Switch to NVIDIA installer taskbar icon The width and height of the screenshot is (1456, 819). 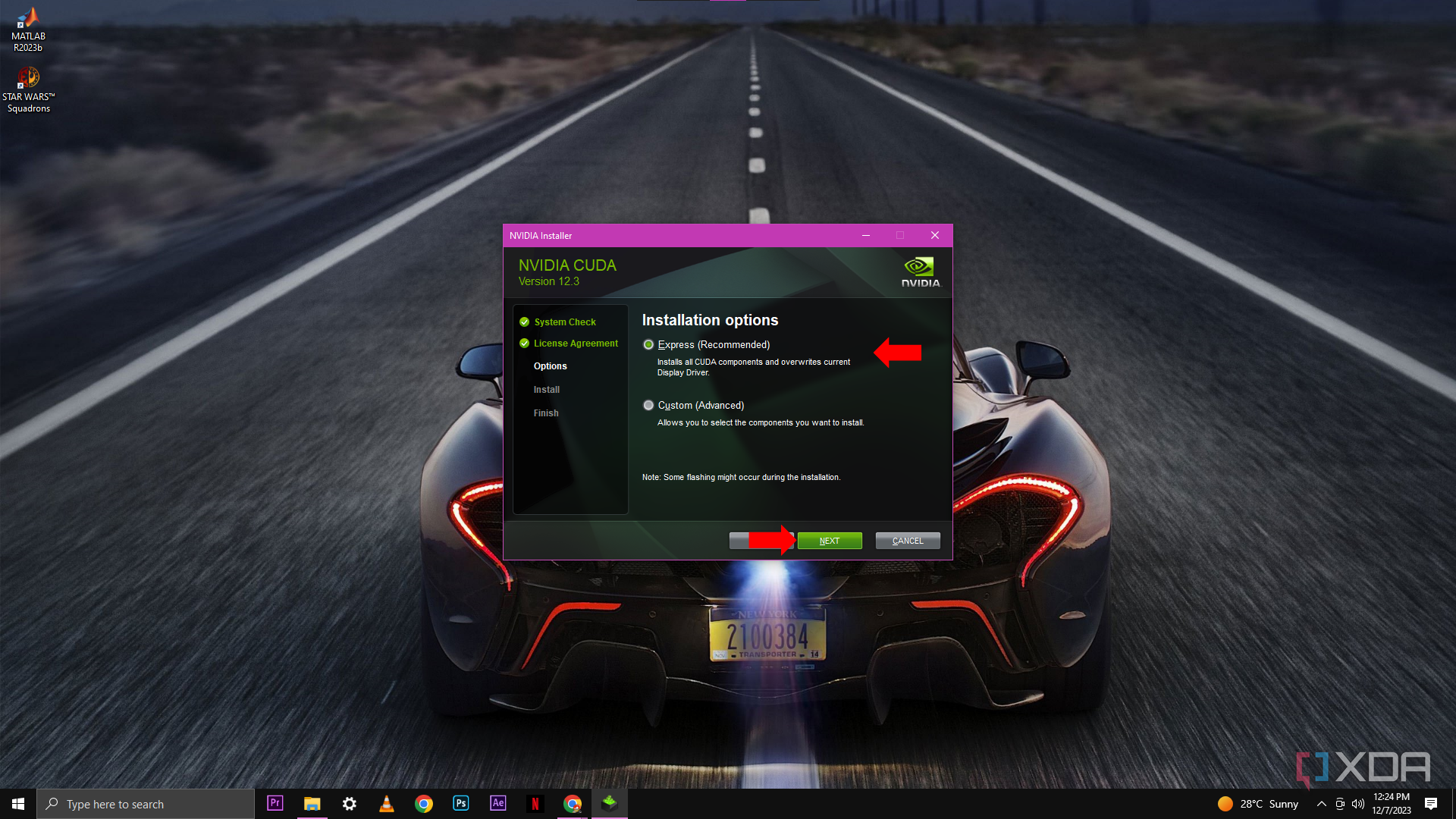[x=609, y=804]
